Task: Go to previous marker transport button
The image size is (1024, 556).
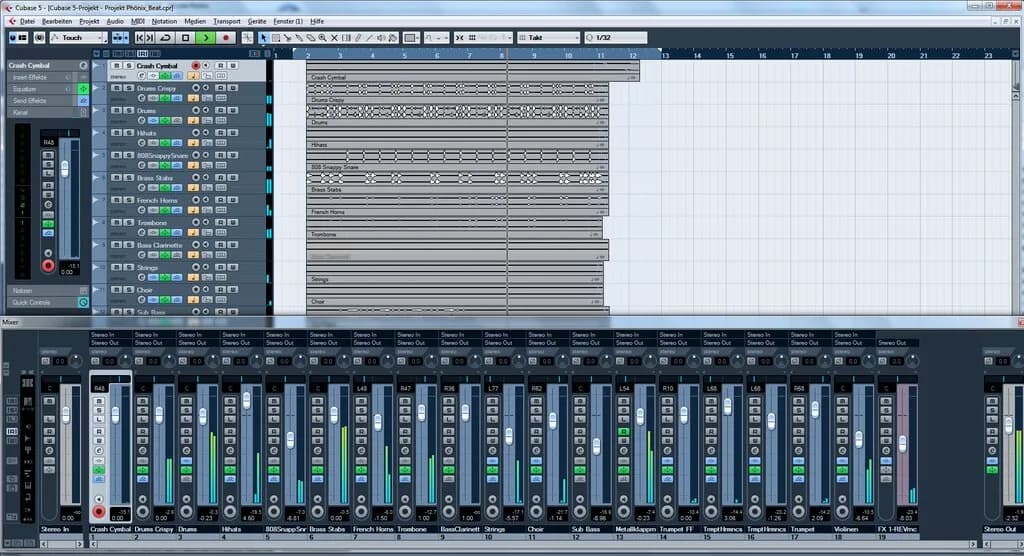Action: (140, 38)
